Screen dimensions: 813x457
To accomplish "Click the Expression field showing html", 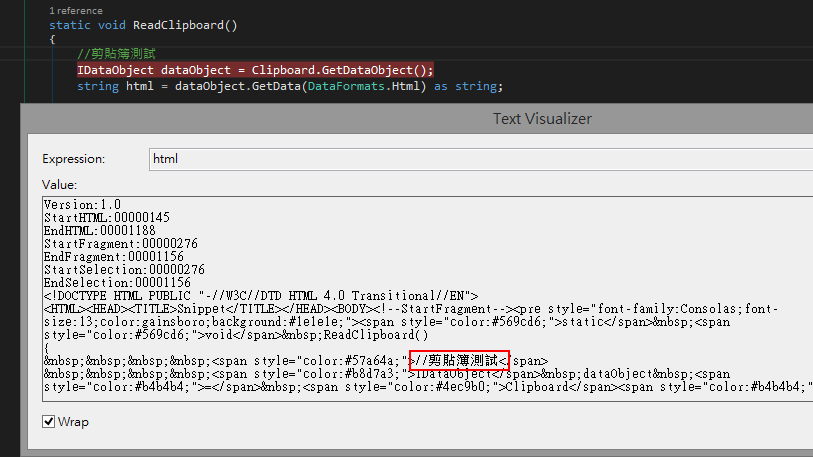I will point(480,159).
